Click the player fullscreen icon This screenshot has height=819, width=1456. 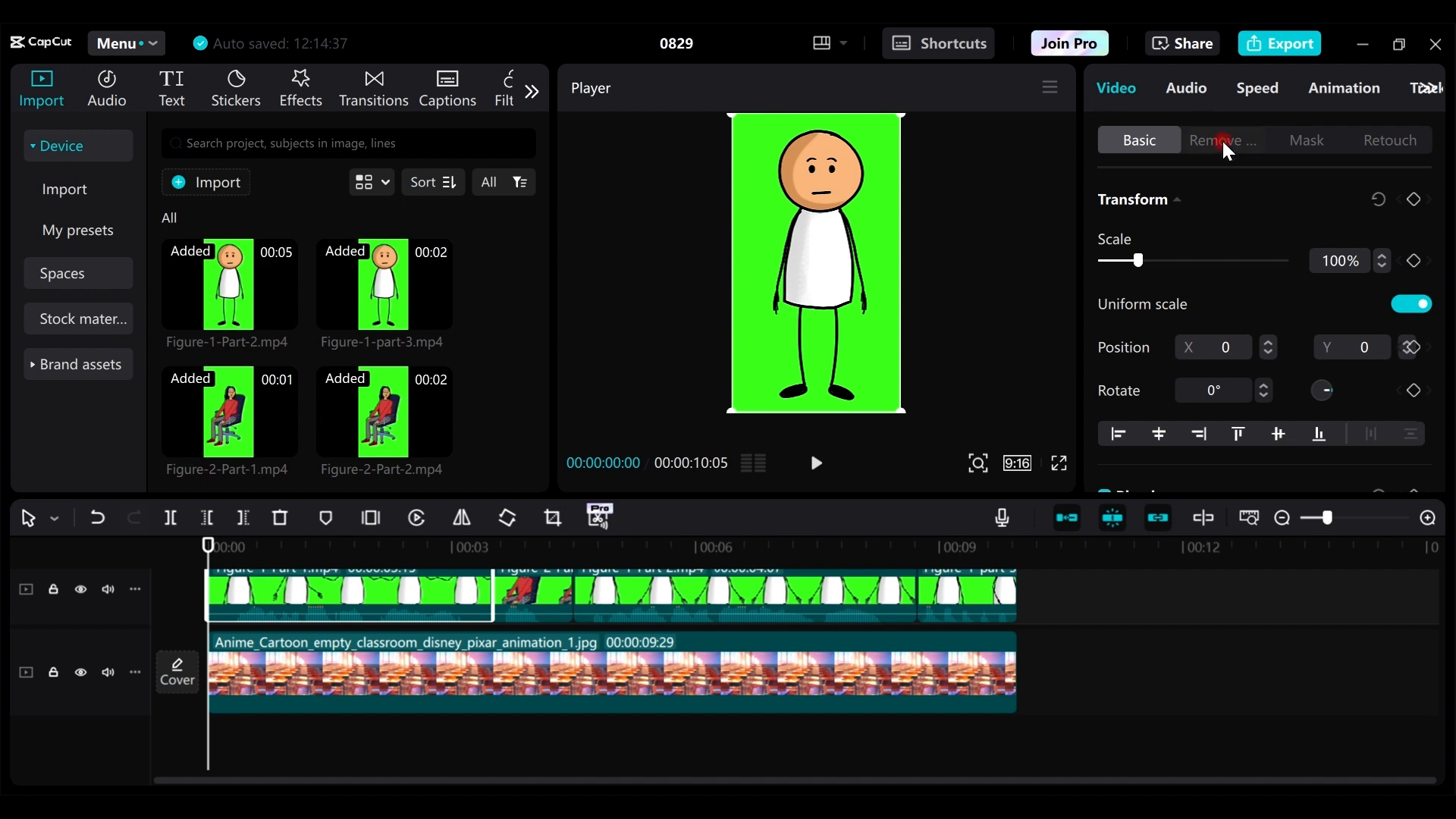[1059, 463]
